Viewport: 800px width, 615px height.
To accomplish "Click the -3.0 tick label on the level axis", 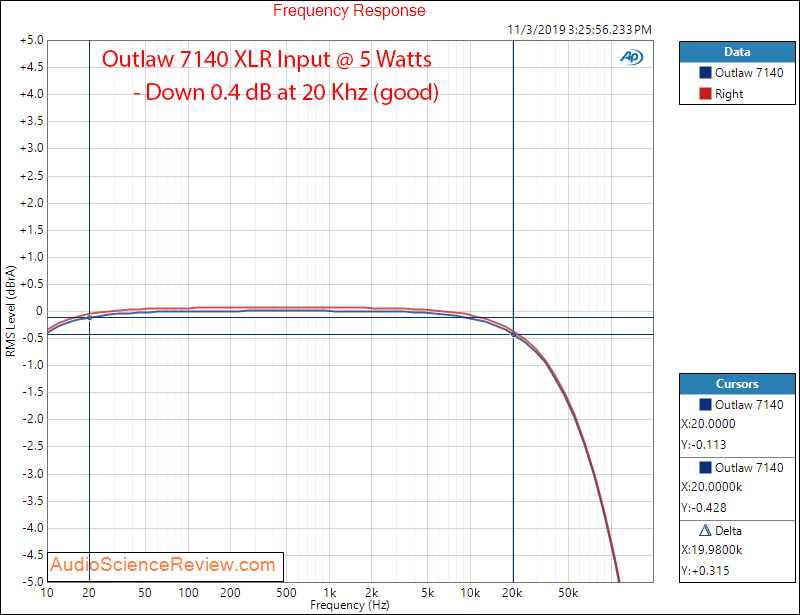I will [33, 473].
